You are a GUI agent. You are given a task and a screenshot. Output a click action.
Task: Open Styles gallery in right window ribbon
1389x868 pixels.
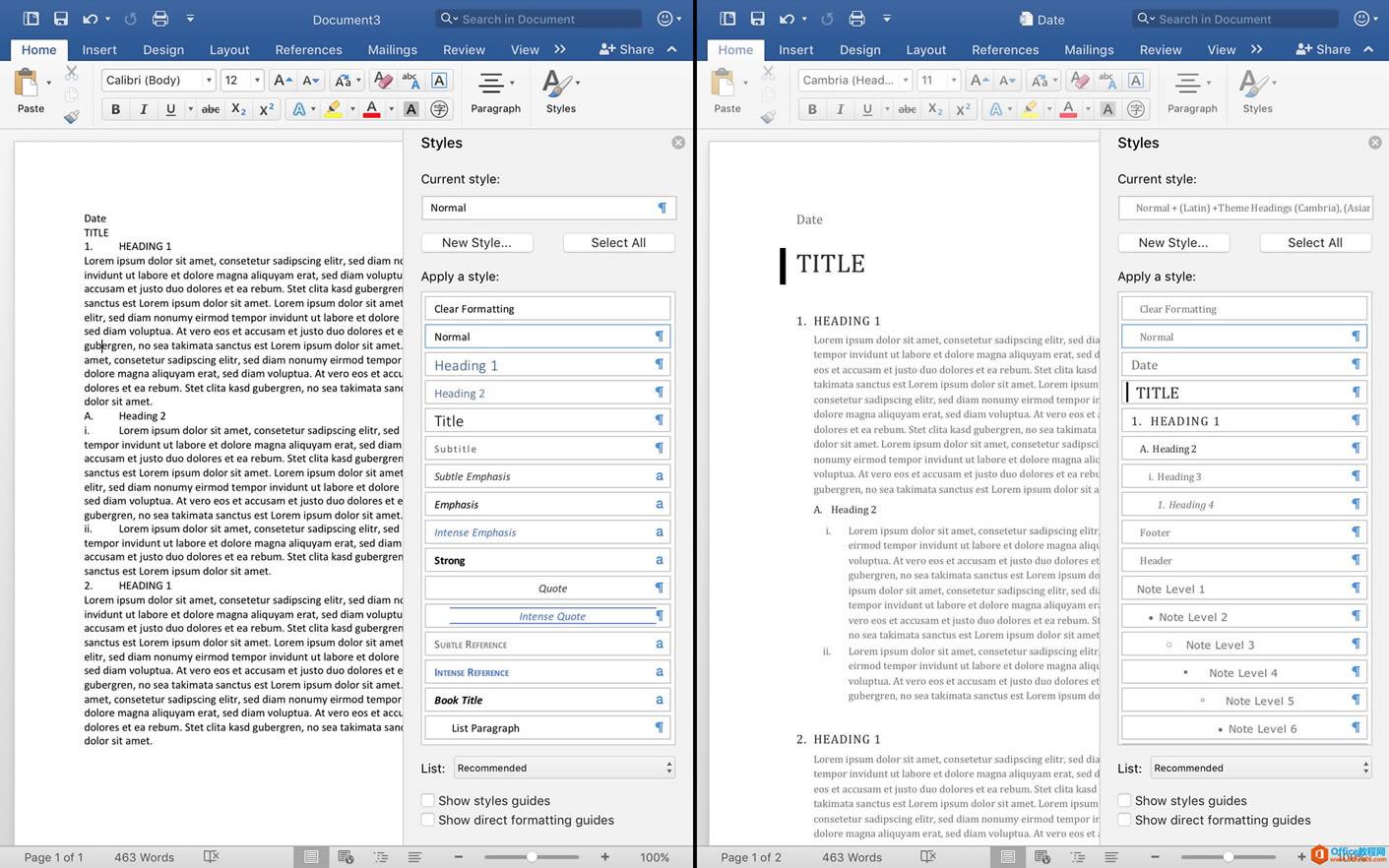1256,92
